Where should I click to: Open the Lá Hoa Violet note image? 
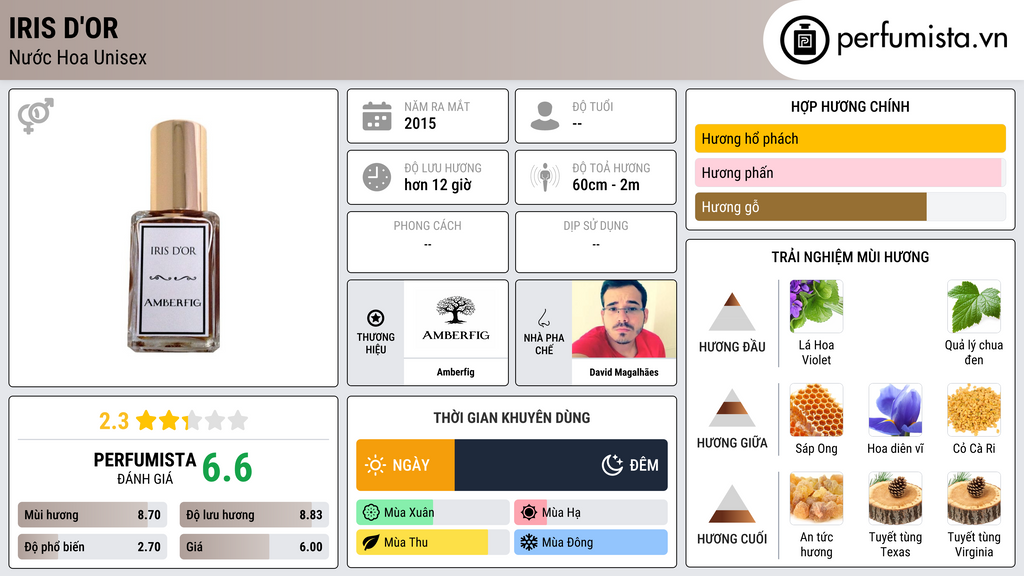coord(816,306)
